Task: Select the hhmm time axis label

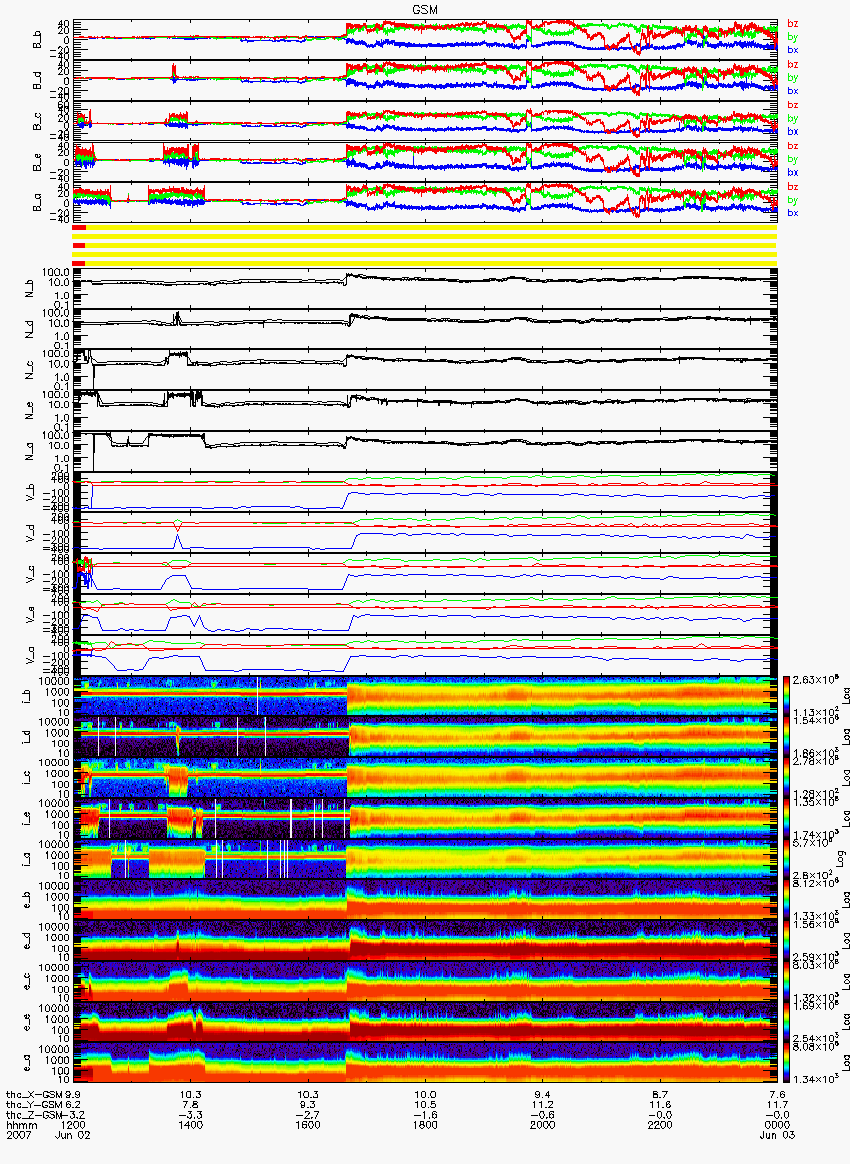Action: coord(22,1125)
